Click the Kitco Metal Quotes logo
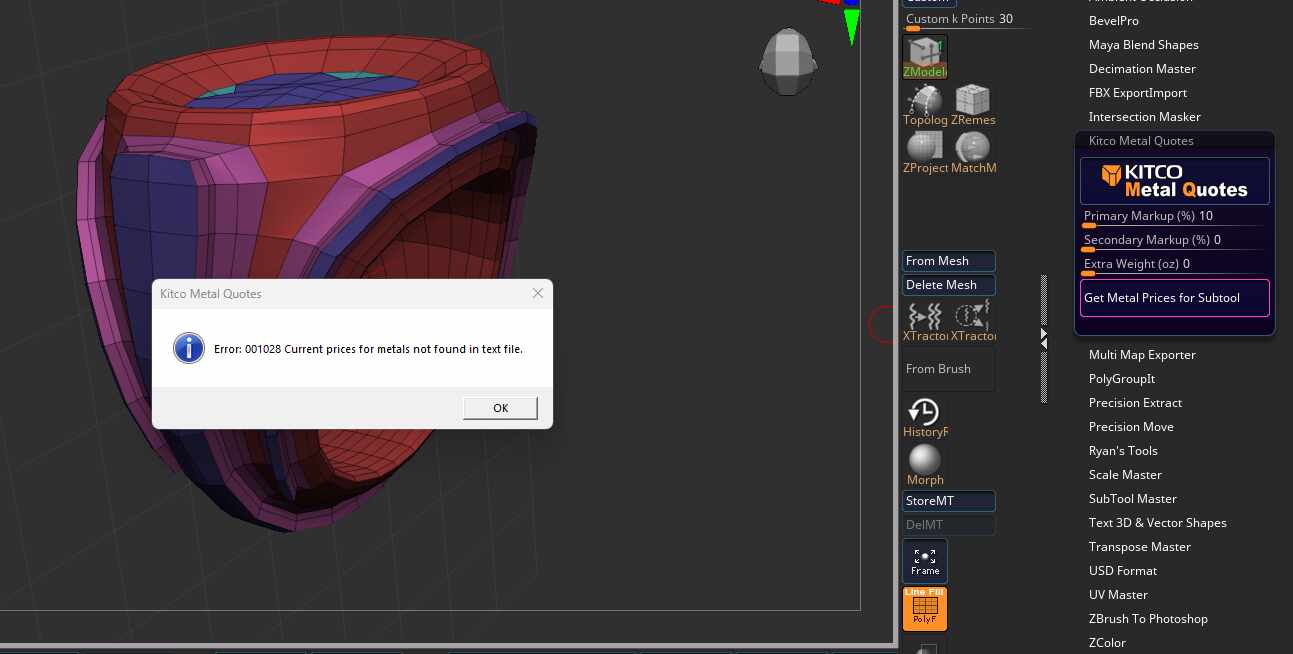Viewport: 1293px width, 654px height. click(1174, 180)
